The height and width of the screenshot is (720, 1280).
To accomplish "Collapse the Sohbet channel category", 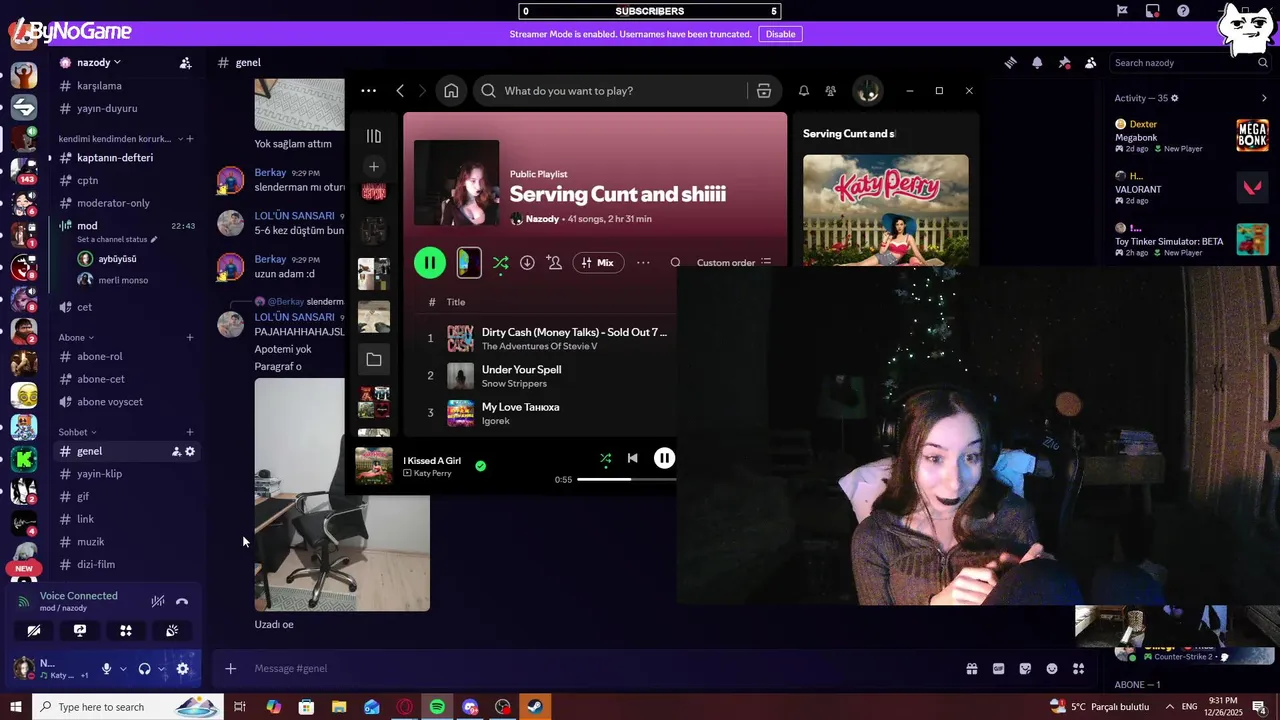I will point(78,432).
